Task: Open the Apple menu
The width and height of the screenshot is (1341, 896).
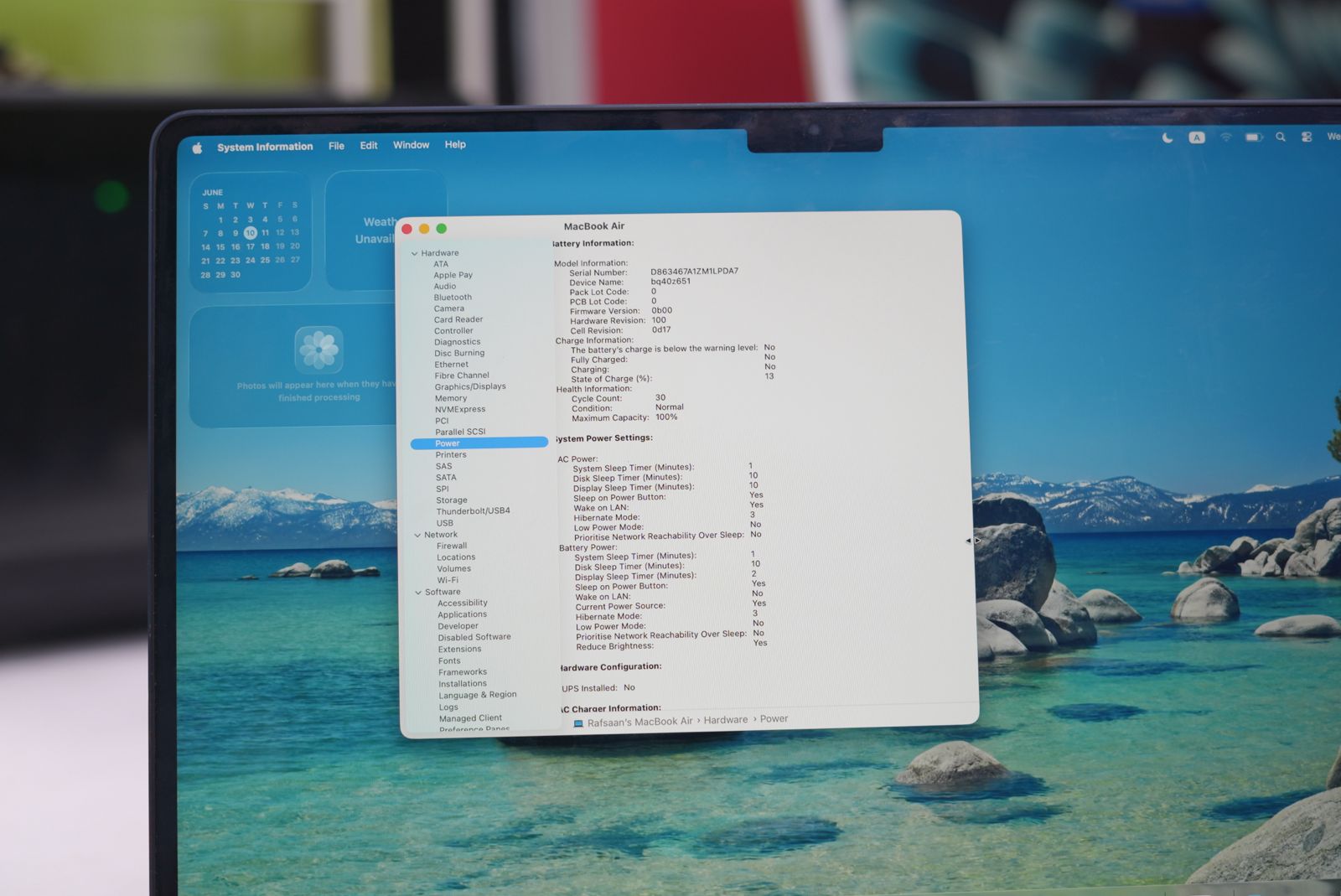Action: click(198, 148)
